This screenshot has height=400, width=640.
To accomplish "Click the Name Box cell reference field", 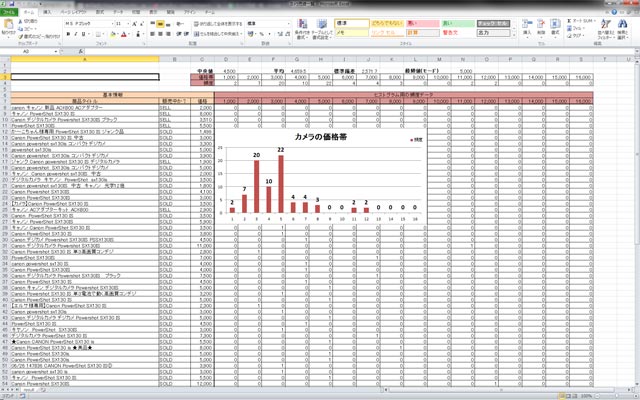I will point(27,51).
